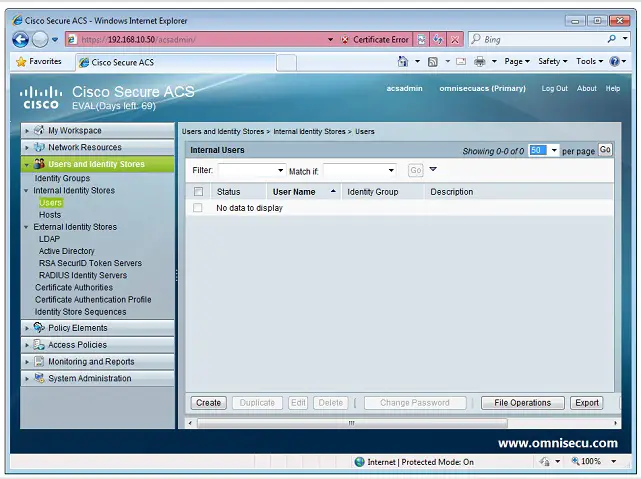Click the Monitoring and Reports section icon
Image resolution: width=641 pixels, height=479 pixels.
click(x=39, y=361)
